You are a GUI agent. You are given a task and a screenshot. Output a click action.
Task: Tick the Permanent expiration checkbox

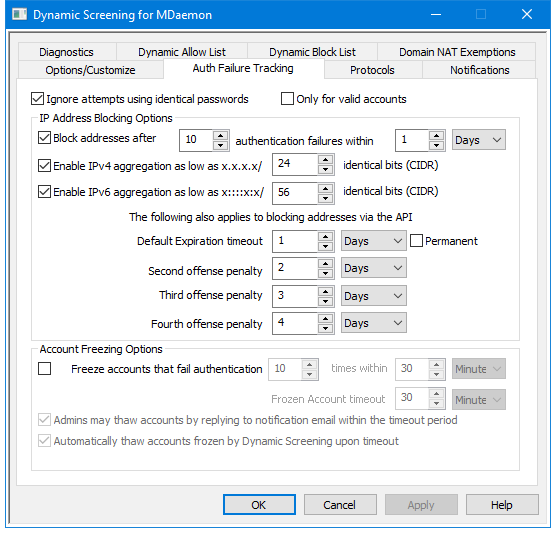[x=416, y=241]
